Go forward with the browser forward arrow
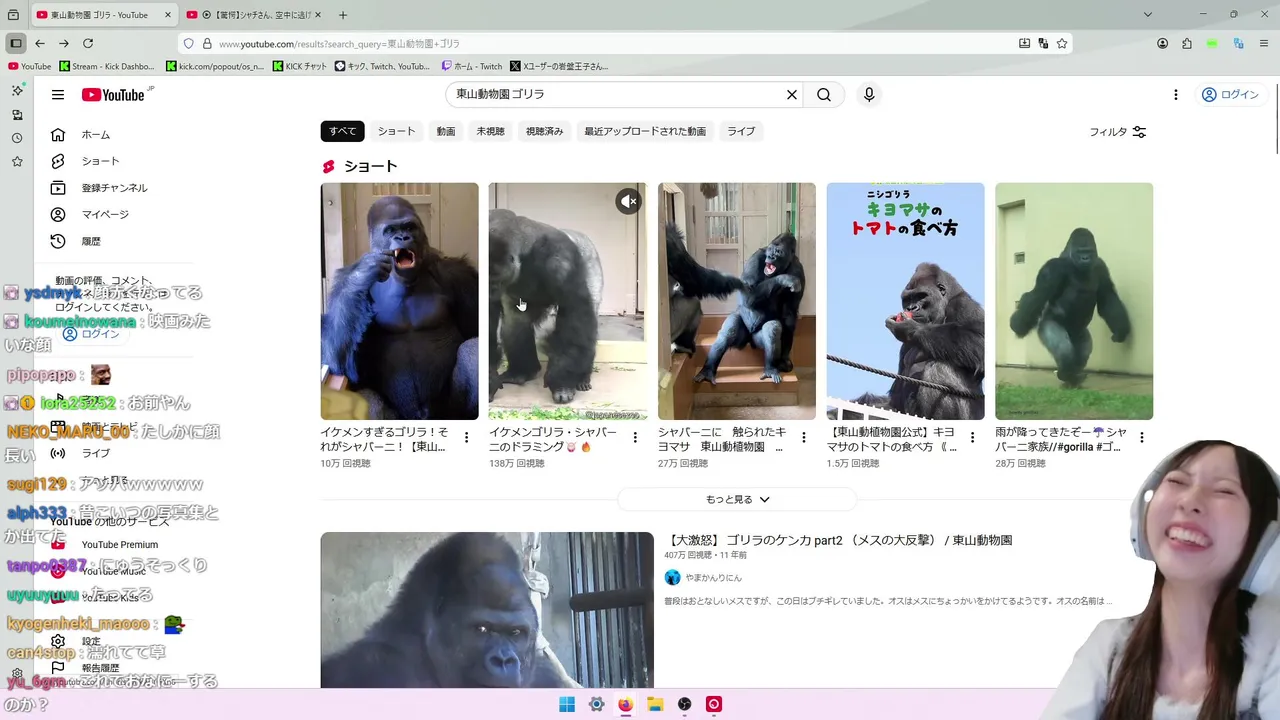The width and height of the screenshot is (1280, 720). pos(64,44)
